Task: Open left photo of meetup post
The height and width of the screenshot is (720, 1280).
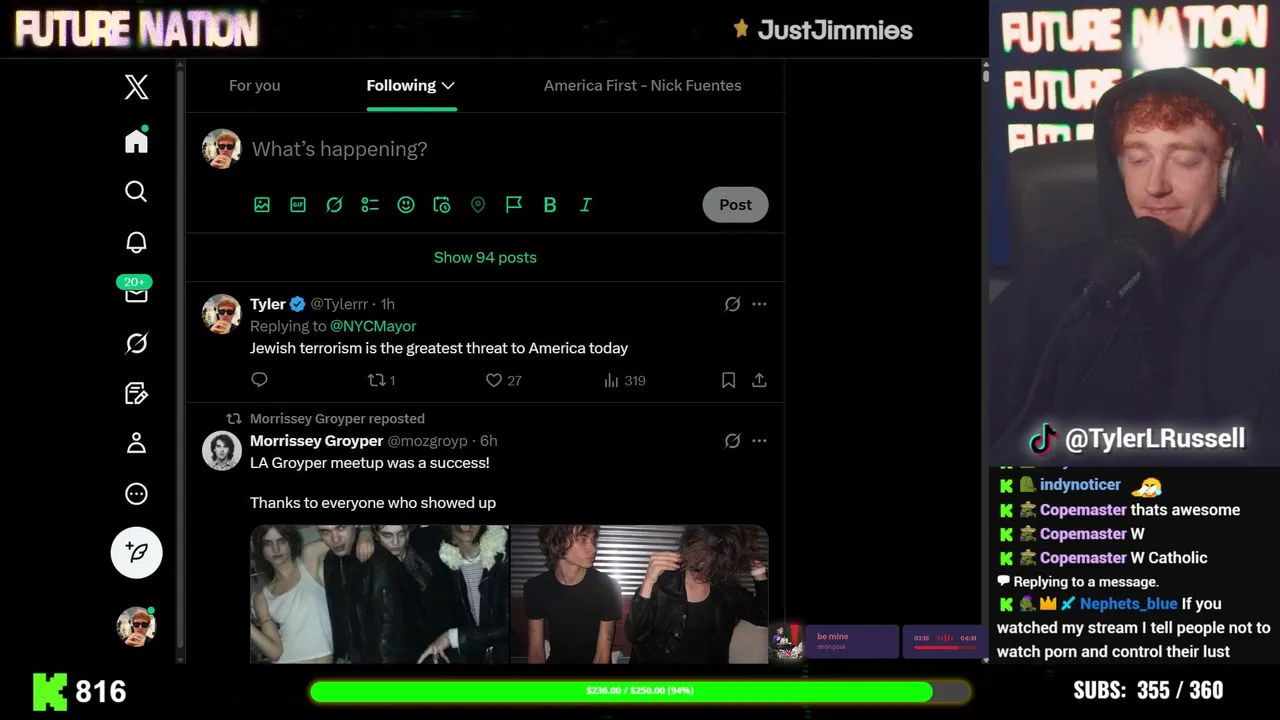Action: (379, 594)
